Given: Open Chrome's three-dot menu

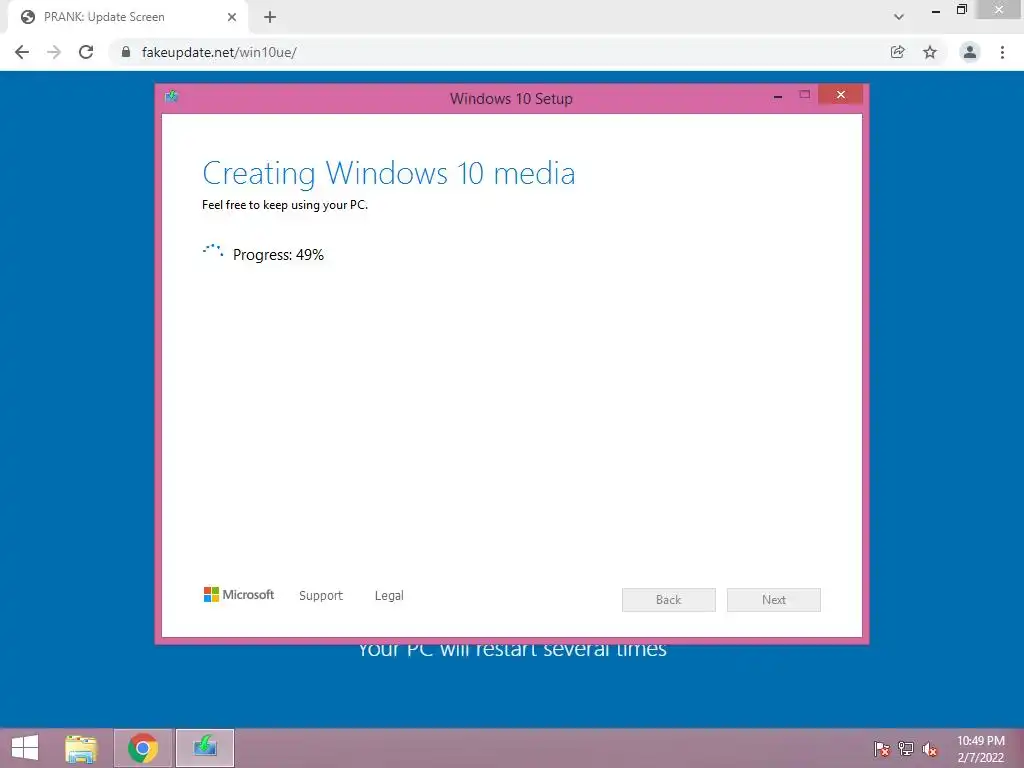Looking at the screenshot, I should tap(1002, 52).
